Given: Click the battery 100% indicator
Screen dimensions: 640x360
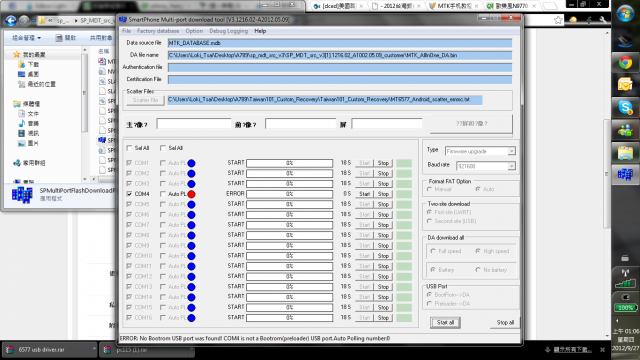Looking at the screenshot, I should tap(625, 308).
